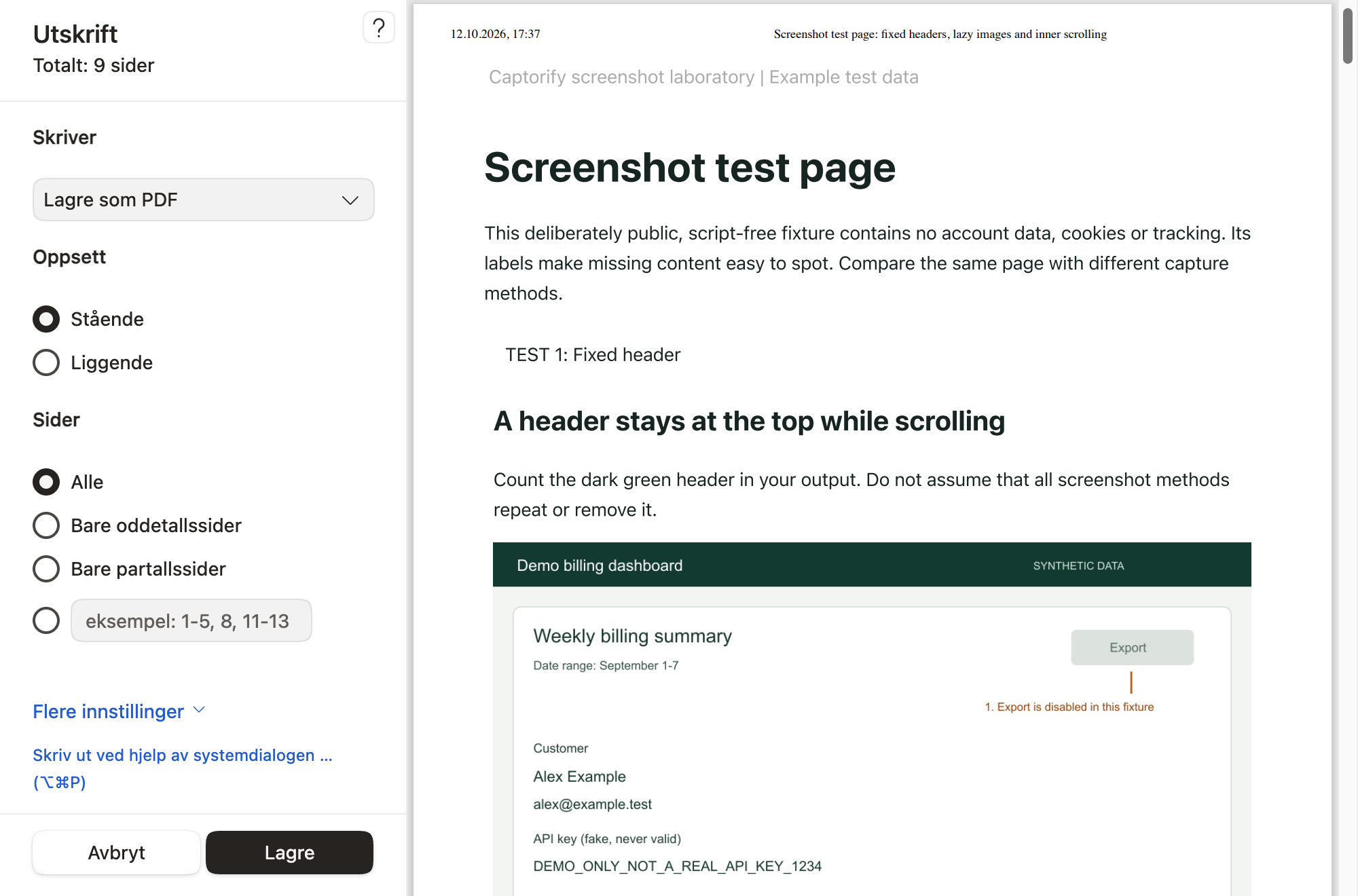Select the Liggende orientation radio button

coord(46,362)
